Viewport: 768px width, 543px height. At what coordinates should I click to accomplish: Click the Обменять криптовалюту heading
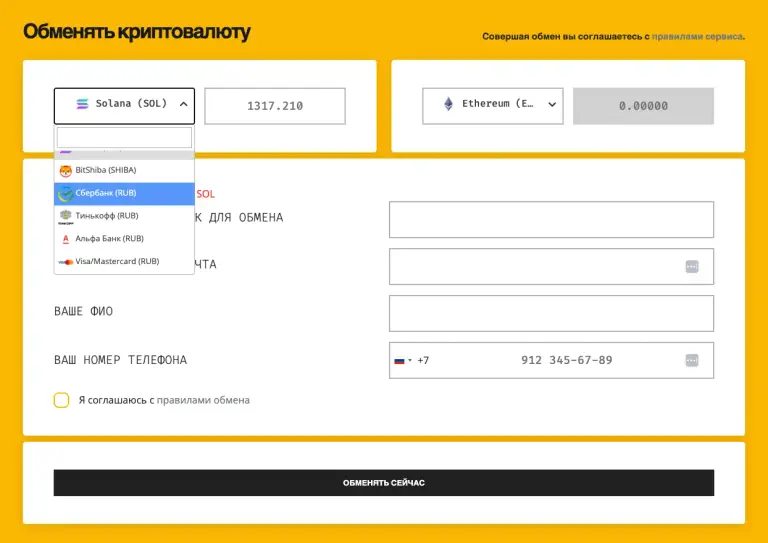(x=137, y=32)
